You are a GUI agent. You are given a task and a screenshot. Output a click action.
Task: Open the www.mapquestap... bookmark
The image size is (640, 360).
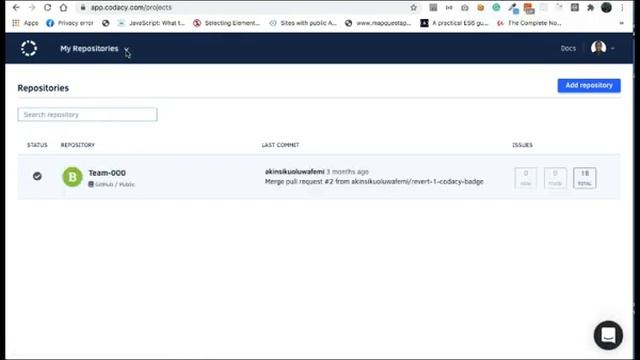point(378,23)
